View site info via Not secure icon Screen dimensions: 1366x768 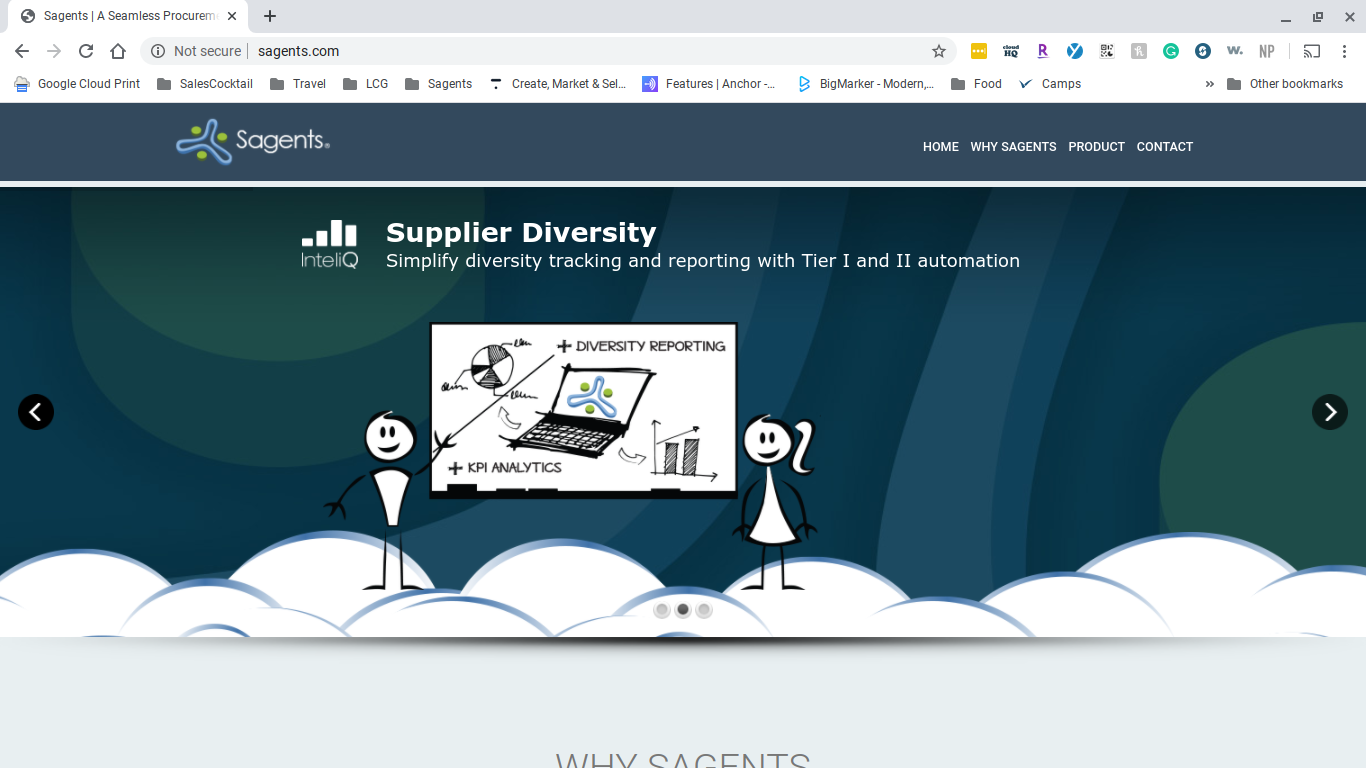pos(158,51)
